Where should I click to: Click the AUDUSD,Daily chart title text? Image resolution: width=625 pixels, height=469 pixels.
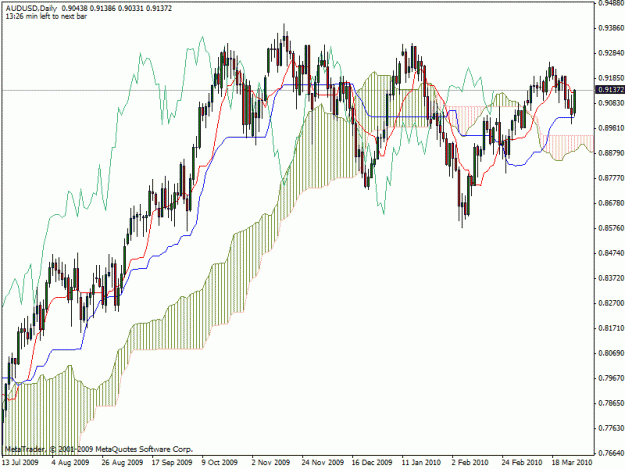pos(31,8)
